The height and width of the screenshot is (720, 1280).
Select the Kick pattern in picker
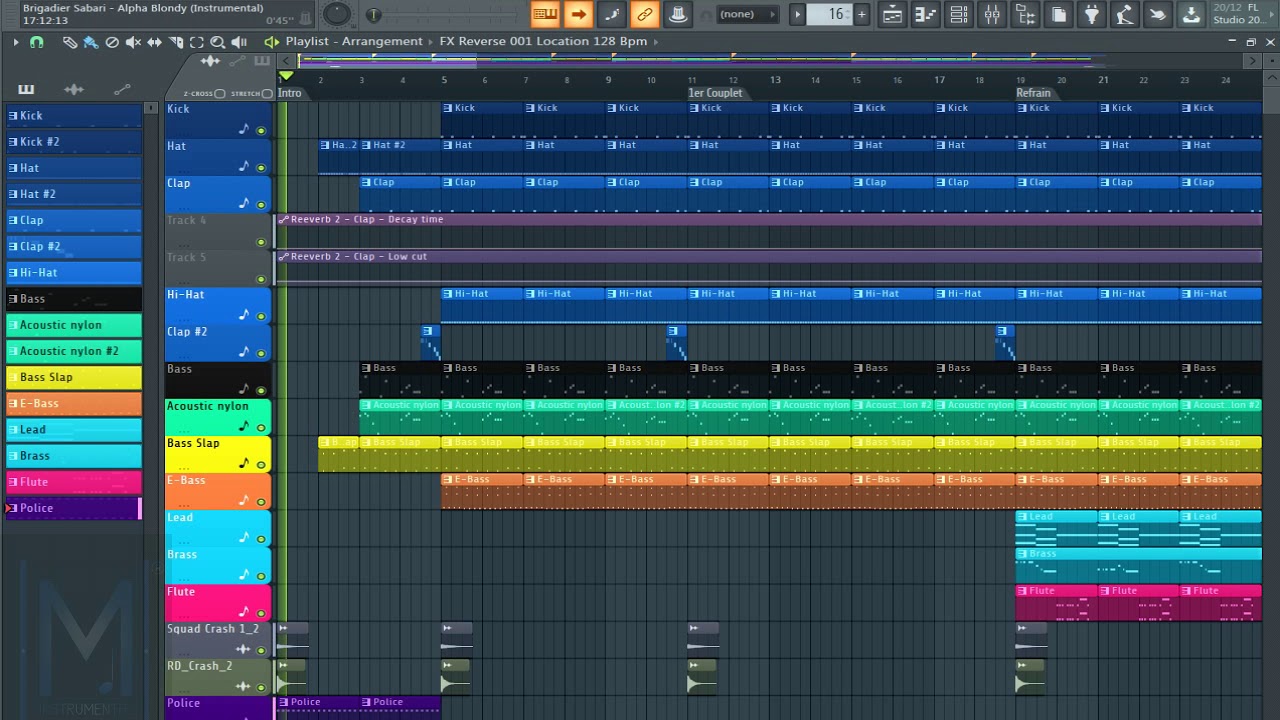[74, 116]
